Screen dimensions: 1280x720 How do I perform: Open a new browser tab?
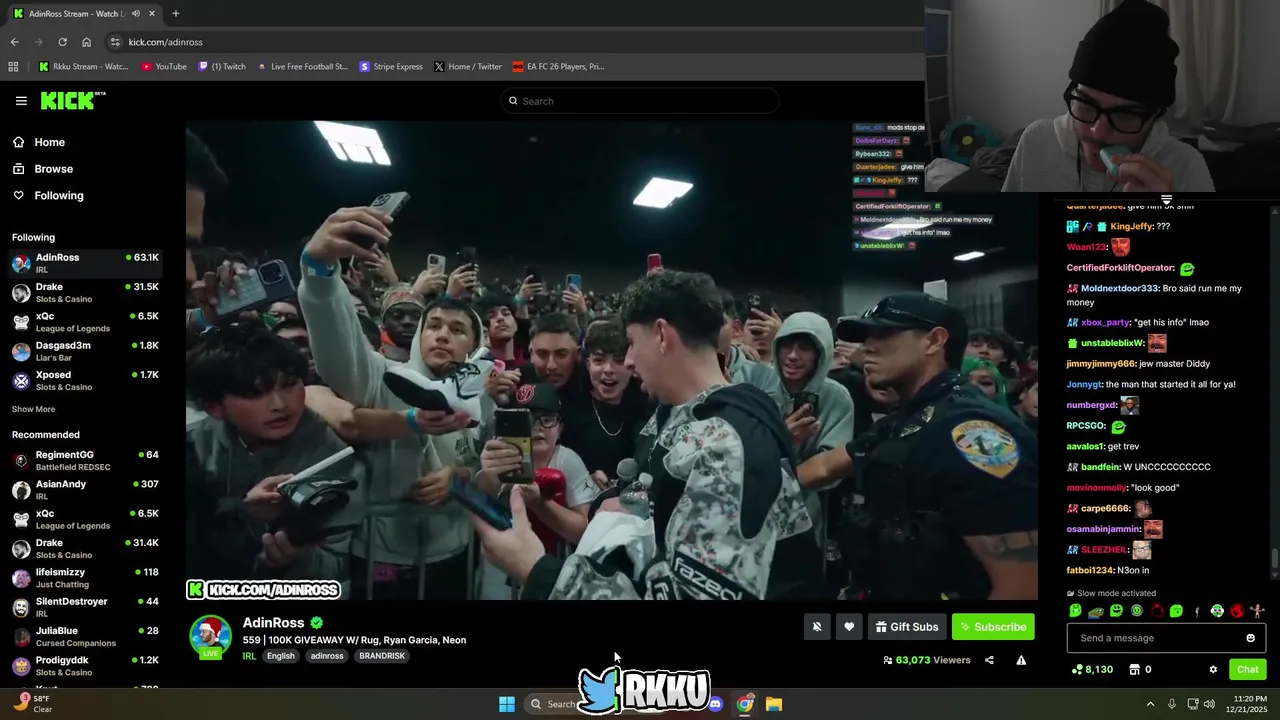pyautogui.click(x=175, y=13)
